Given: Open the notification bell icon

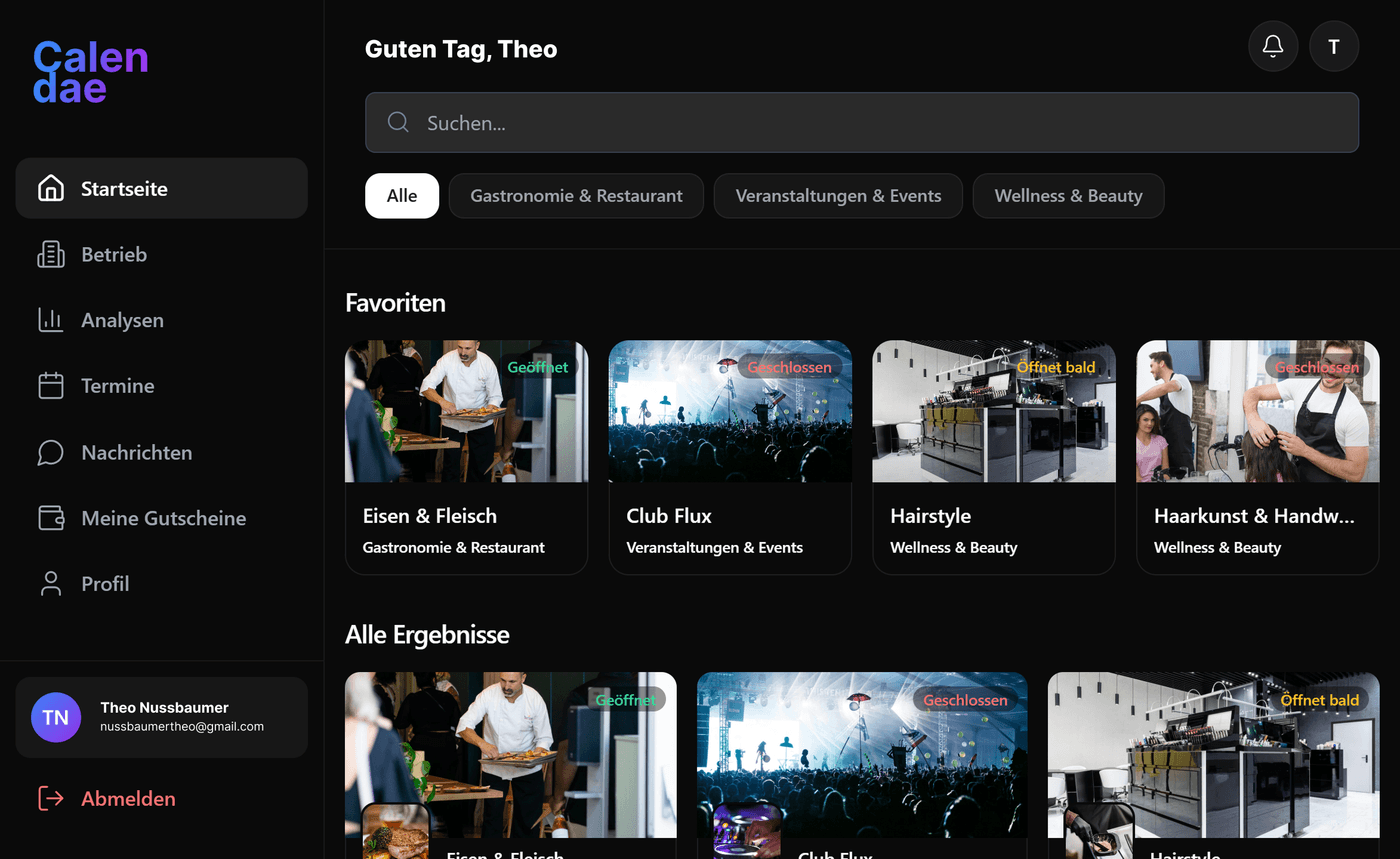Looking at the screenshot, I should [x=1273, y=46].
